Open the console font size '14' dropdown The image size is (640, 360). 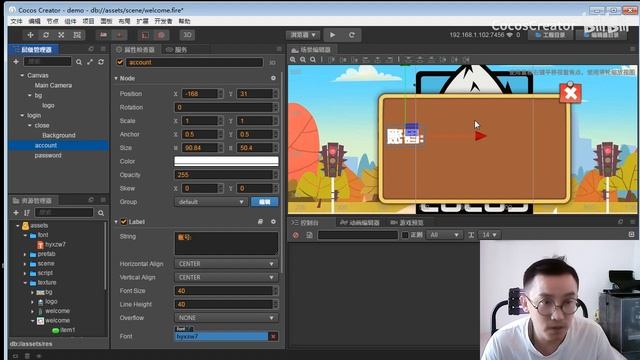(x=489, y=235)
